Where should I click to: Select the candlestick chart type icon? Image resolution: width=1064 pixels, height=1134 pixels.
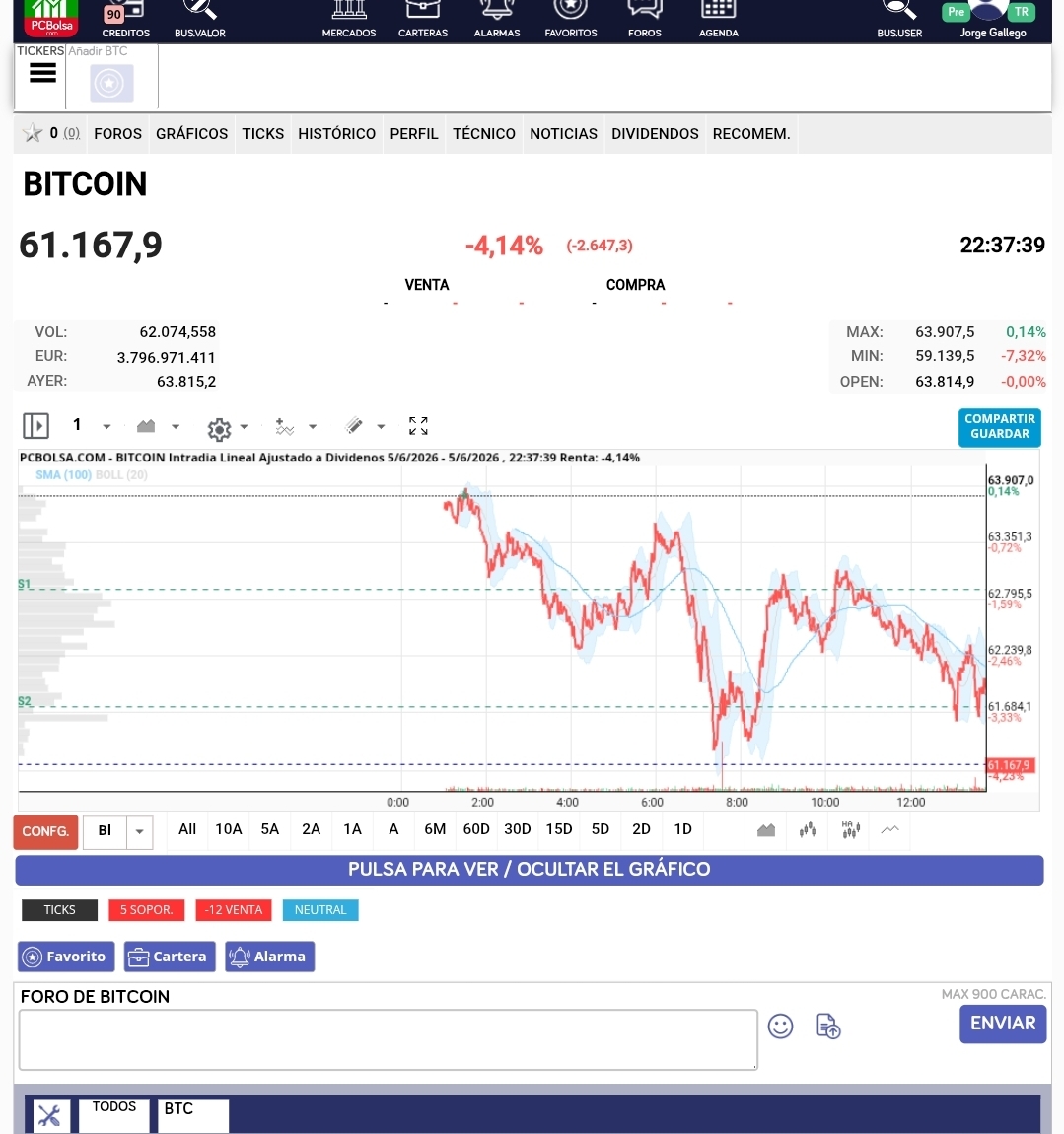(808, 829)
